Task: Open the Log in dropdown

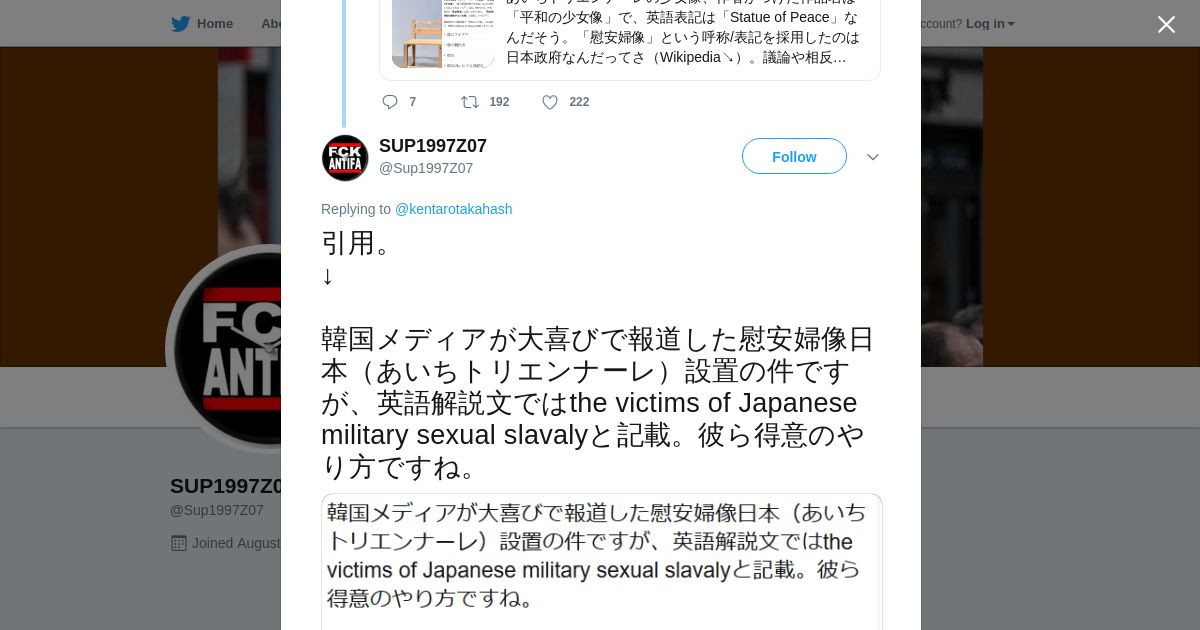Action: pyautogui.click(x=990, y=24)
